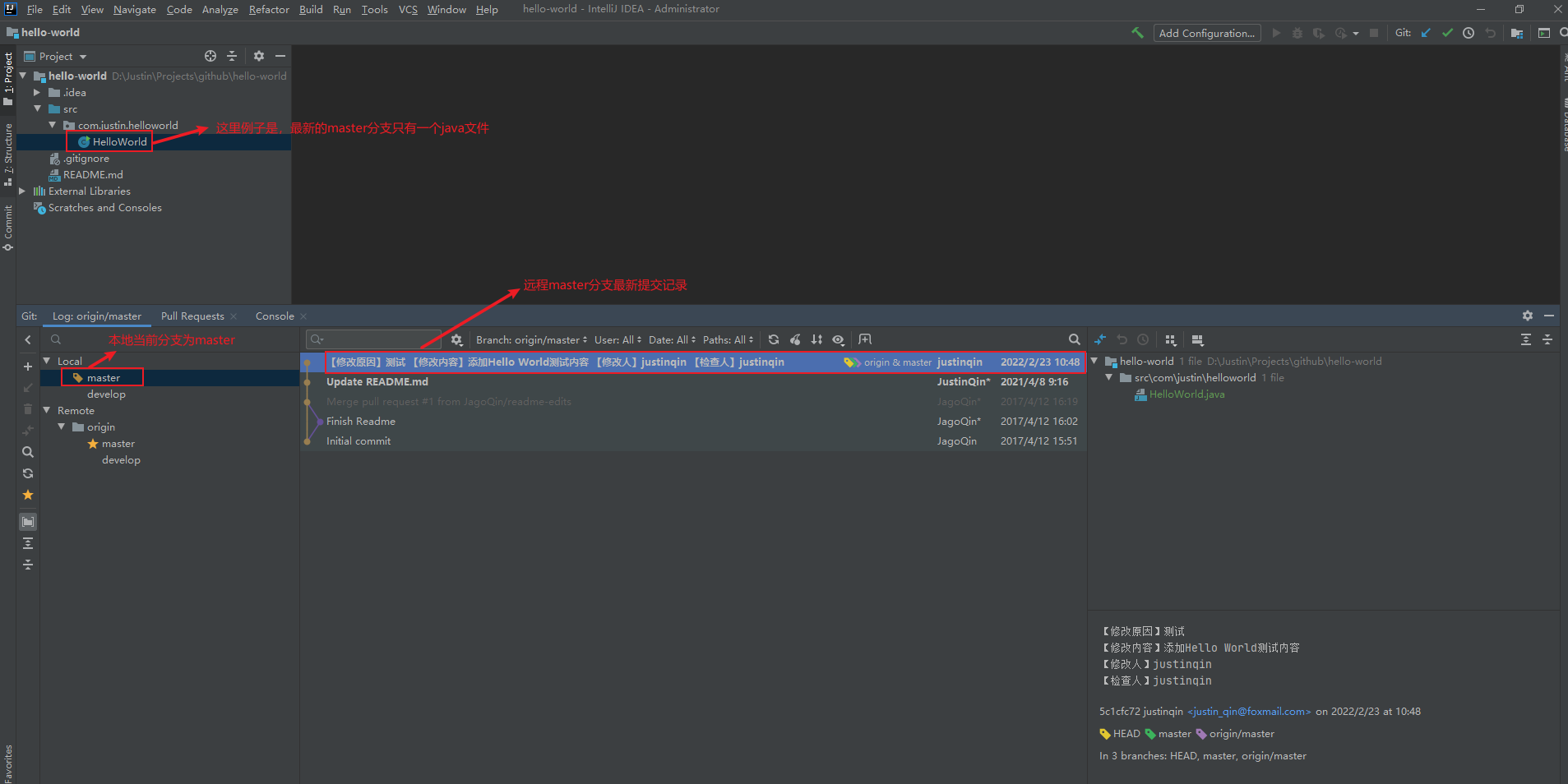The image size is (1568, 784).
Task: Click the Git Commit green checkmark icon
Action: pyautogui.click(x=1447, y=33)
